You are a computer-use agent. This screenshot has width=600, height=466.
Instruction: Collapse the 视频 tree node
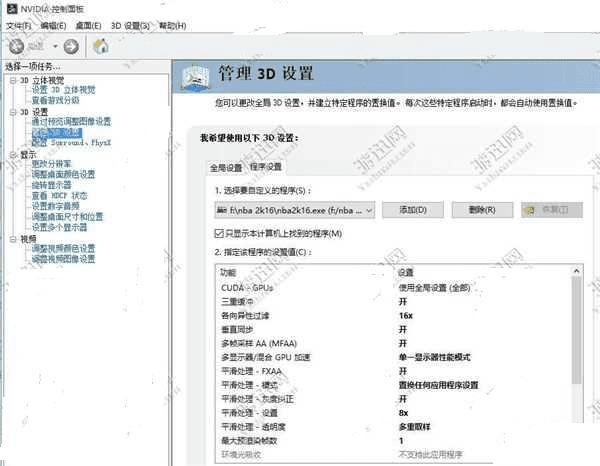13,239
